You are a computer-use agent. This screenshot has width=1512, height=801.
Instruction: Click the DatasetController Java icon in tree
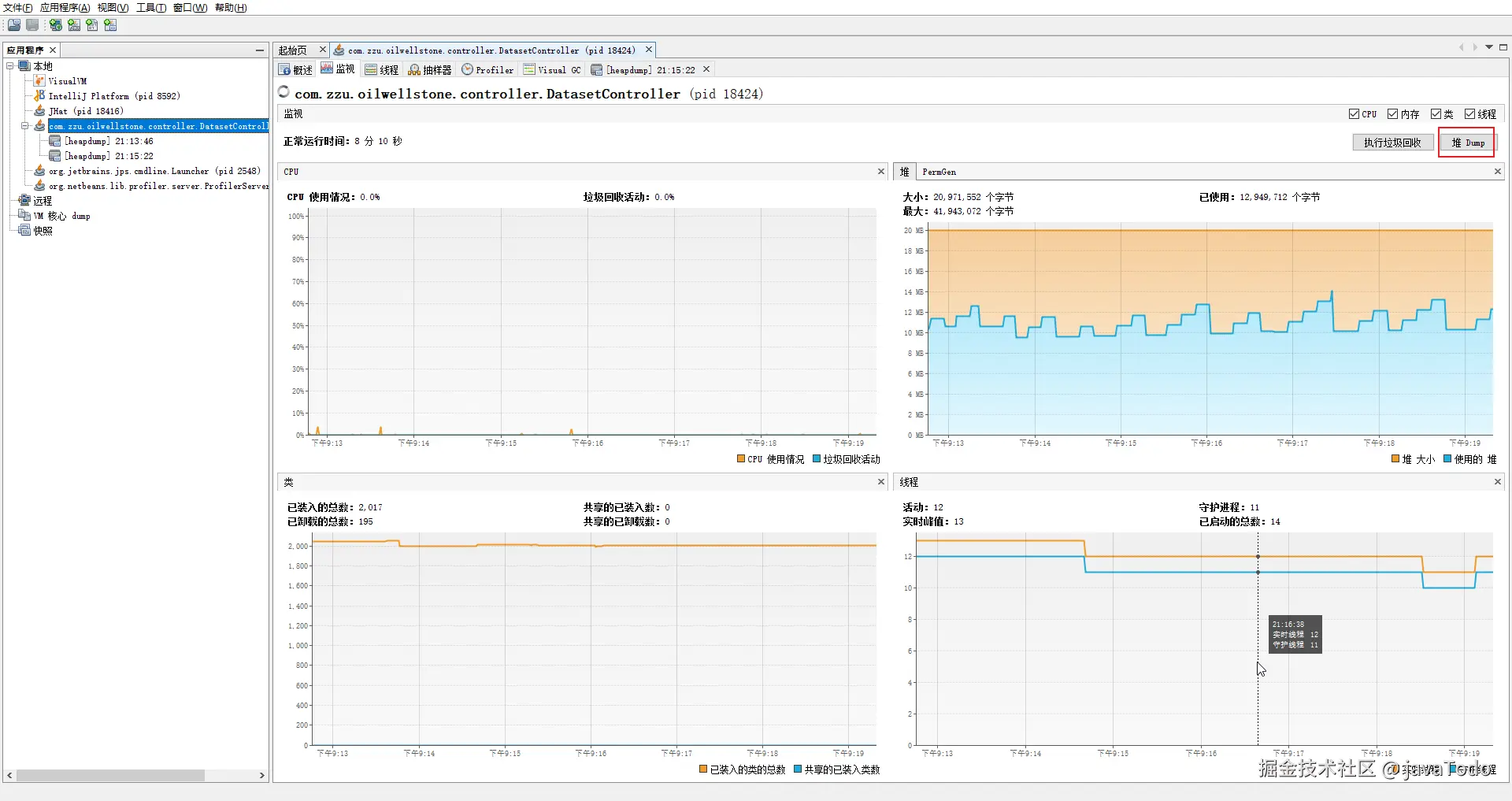pos(39,126)
